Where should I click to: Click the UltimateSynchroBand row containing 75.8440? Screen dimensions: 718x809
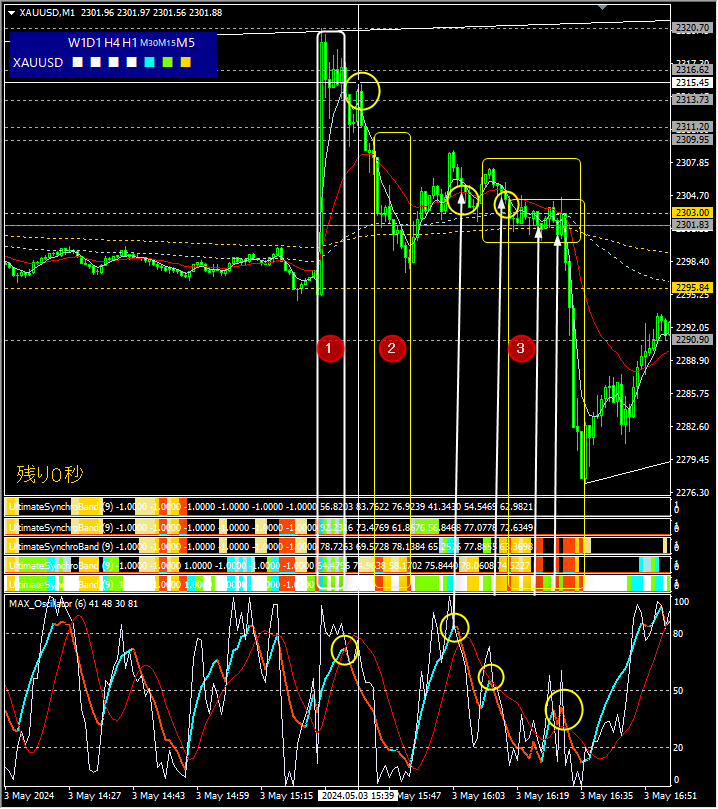337,565
